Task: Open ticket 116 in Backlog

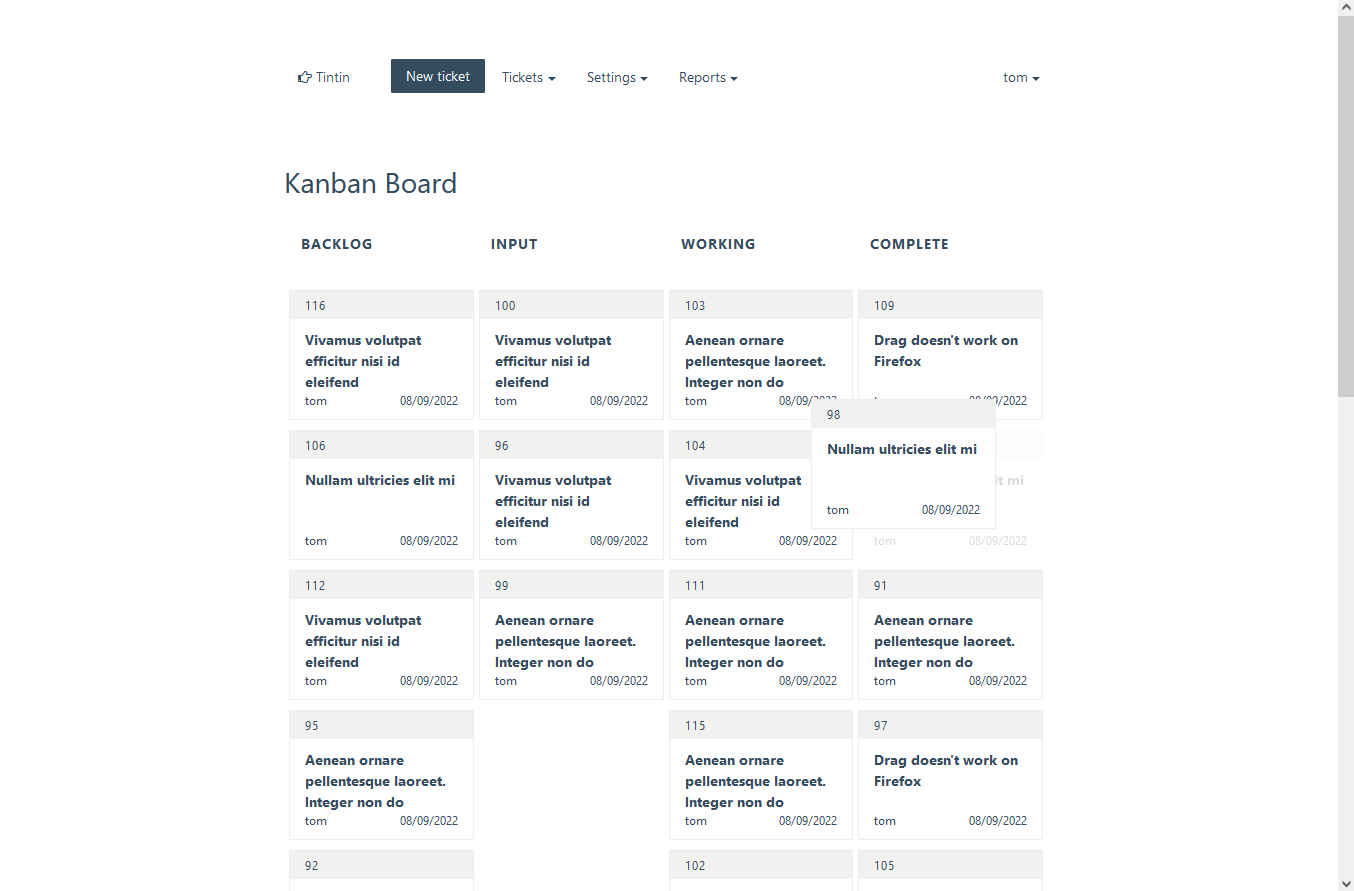Action: [x=380, y=360]
